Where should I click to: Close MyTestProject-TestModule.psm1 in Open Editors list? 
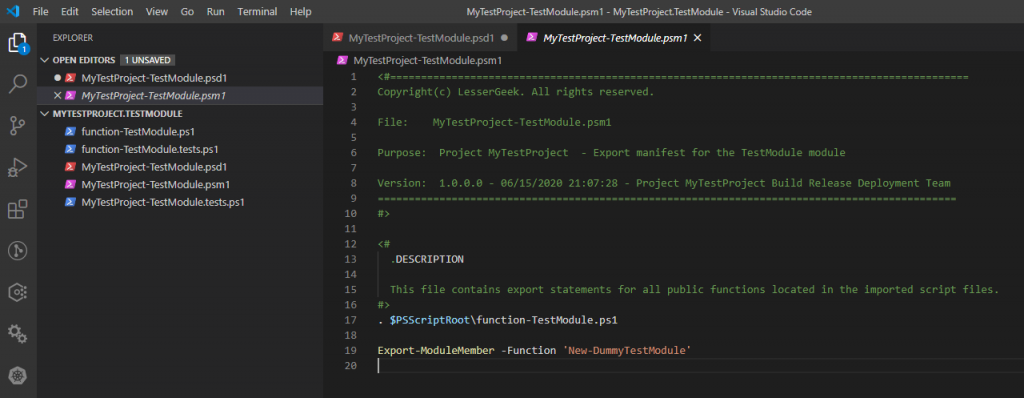[x=57, y=95]
